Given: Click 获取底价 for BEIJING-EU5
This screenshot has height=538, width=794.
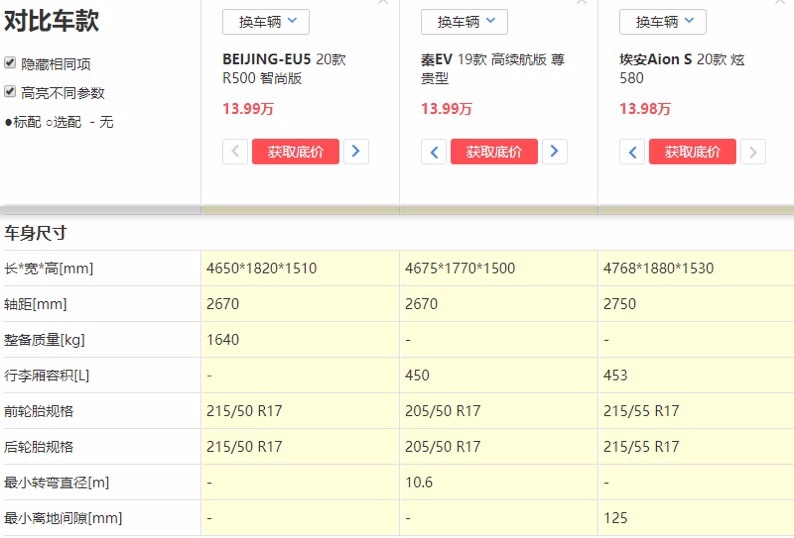Looking at the screenshot, I should pyautogui.click(x=296, y=151).
